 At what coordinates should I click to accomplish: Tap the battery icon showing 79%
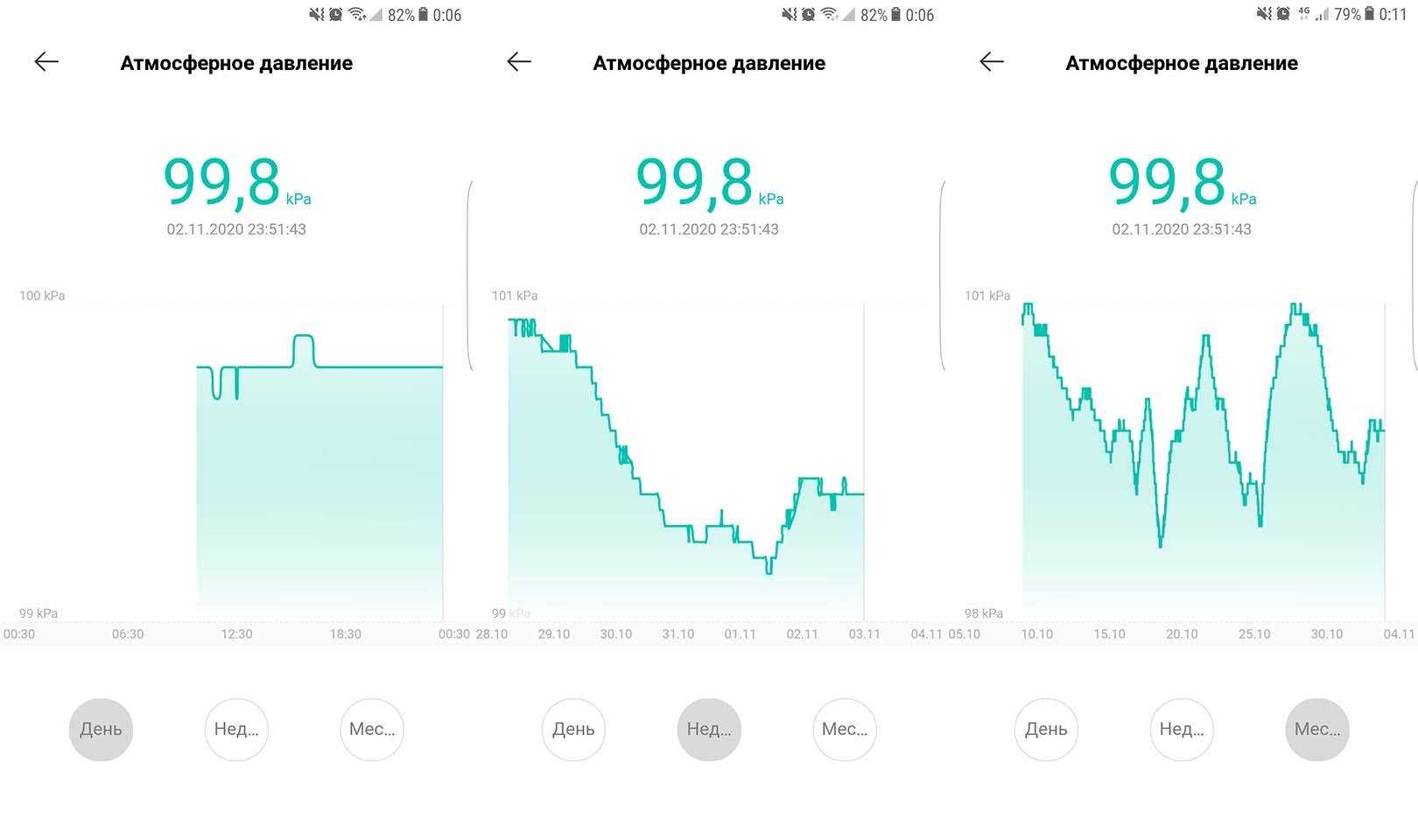[x=1370, y=14]
